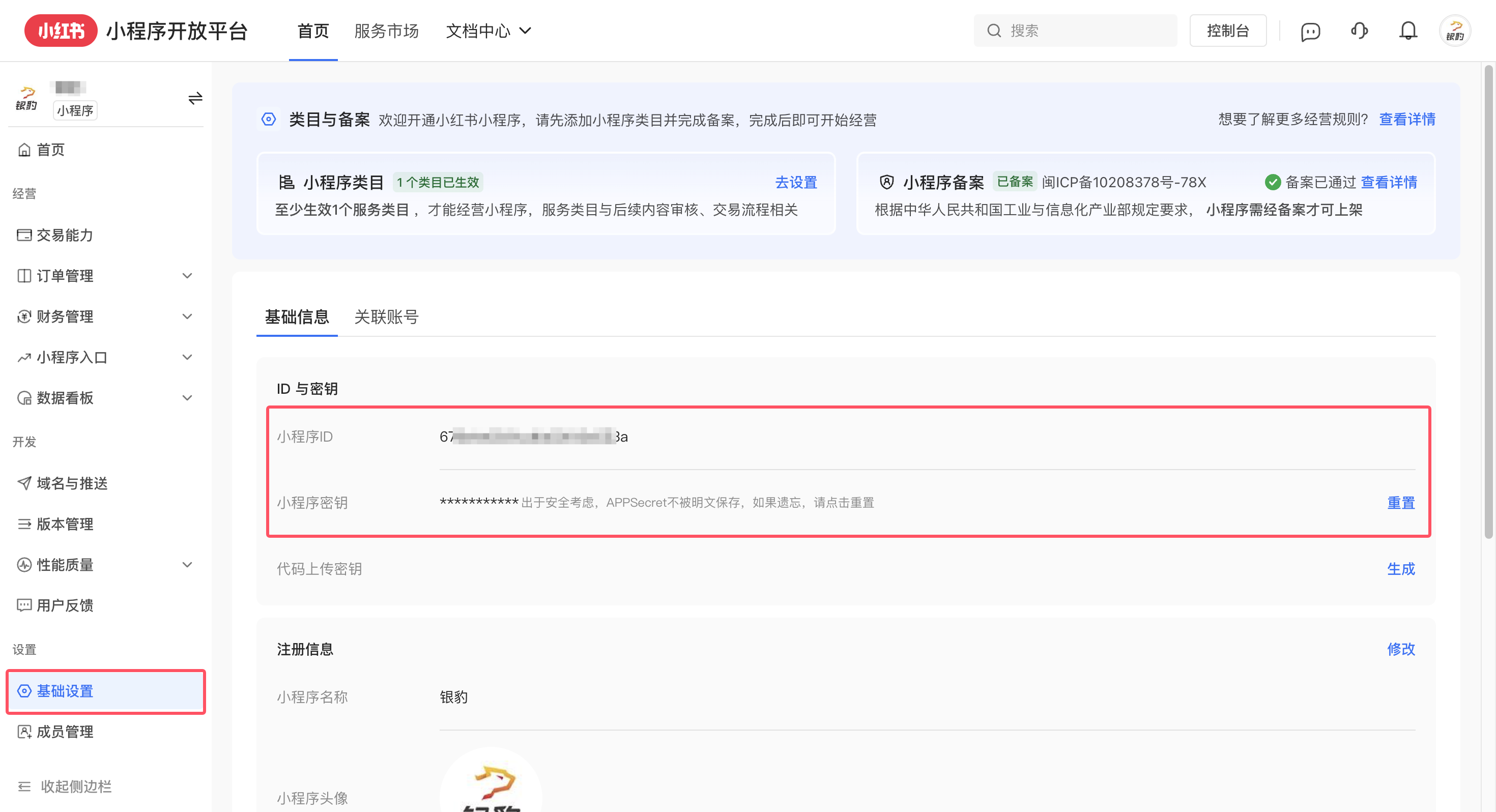Click the account avatar at top right
Screen dimensions: 1496x812
(1455, 31)
